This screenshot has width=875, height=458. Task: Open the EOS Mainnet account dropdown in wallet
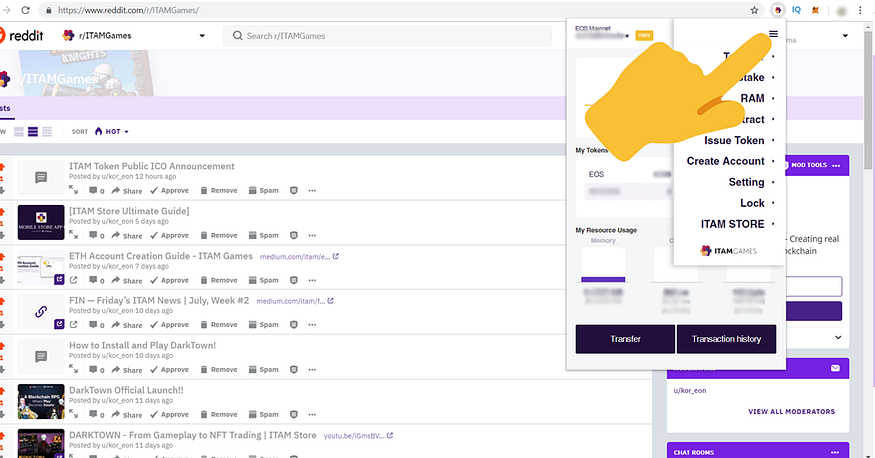627,36
